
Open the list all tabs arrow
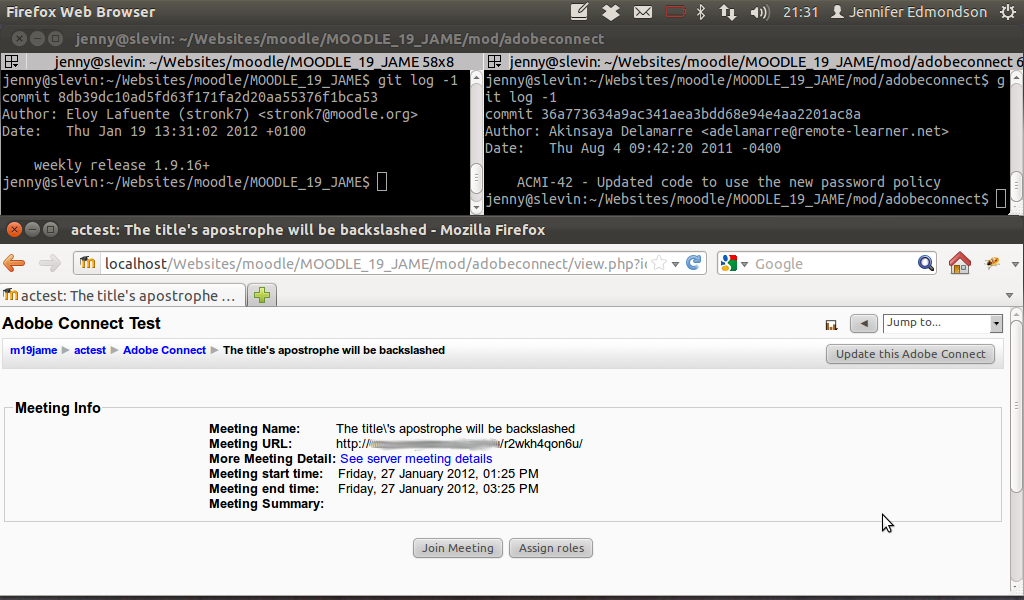tap(1010, 295)
